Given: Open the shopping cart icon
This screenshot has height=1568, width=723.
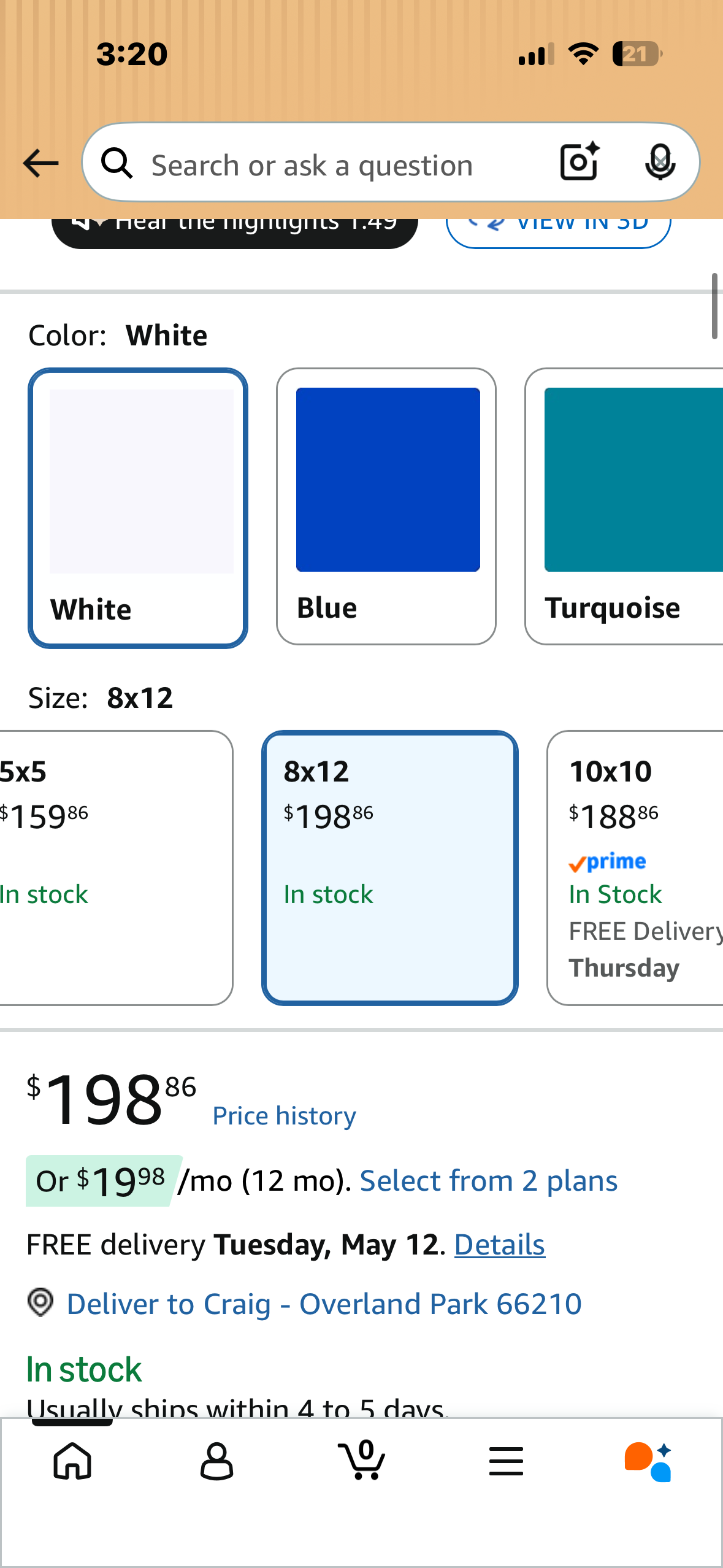Looking at the screenshot, I should click(x=362, y=1461).
